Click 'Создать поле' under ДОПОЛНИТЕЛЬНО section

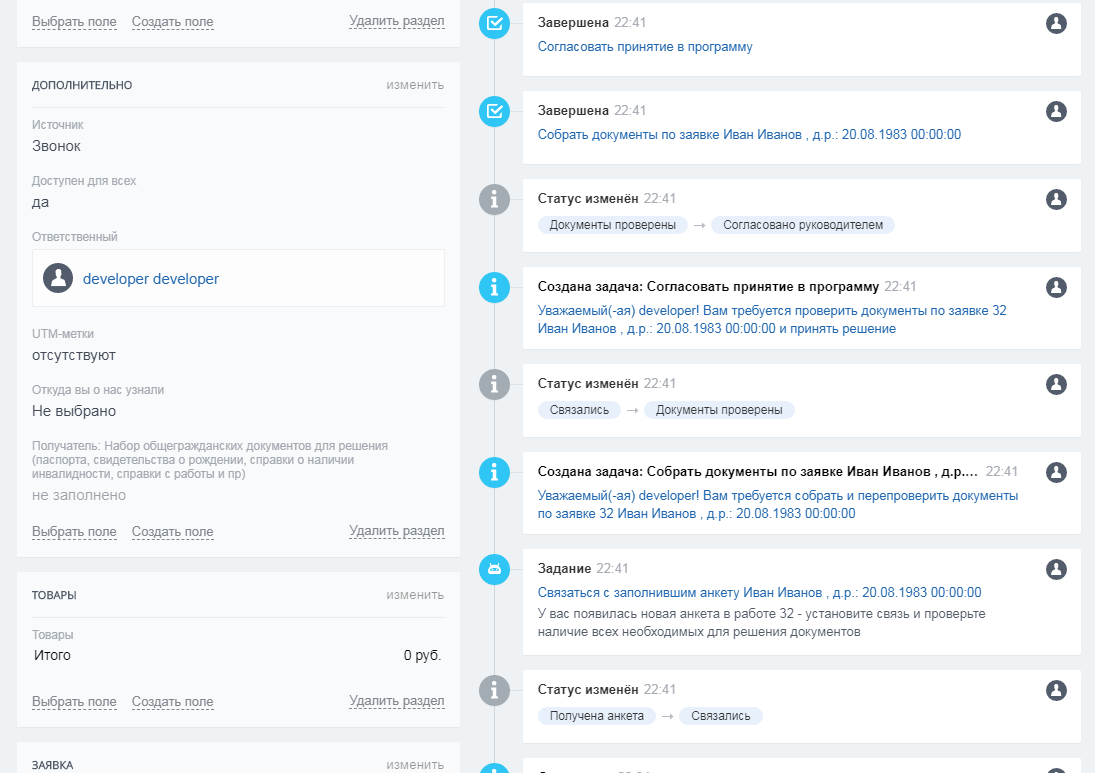pos(172,532)
